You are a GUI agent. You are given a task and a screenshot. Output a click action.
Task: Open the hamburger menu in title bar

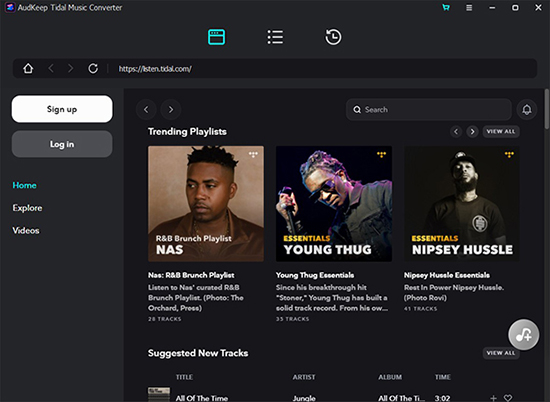(469, 7)
